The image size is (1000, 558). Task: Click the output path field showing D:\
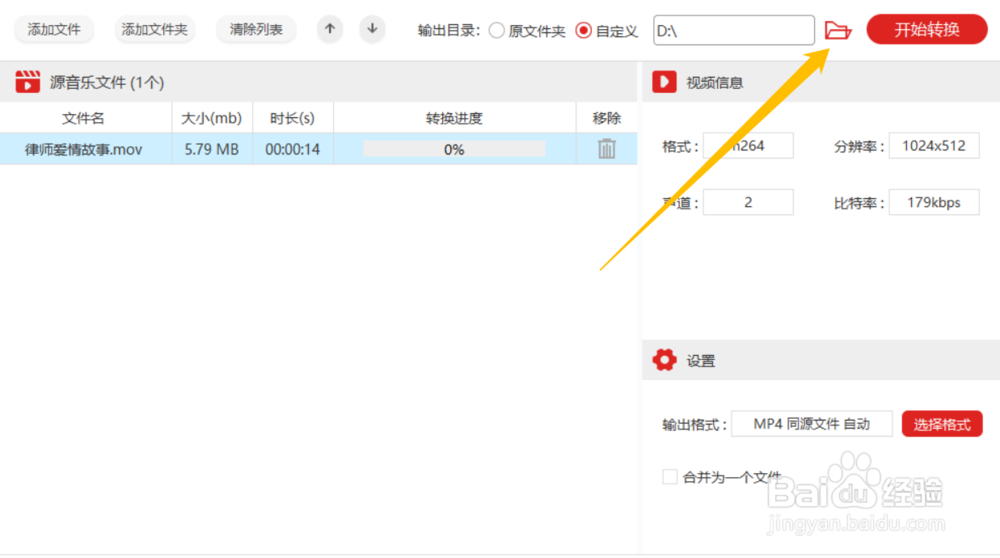[733, 31]
